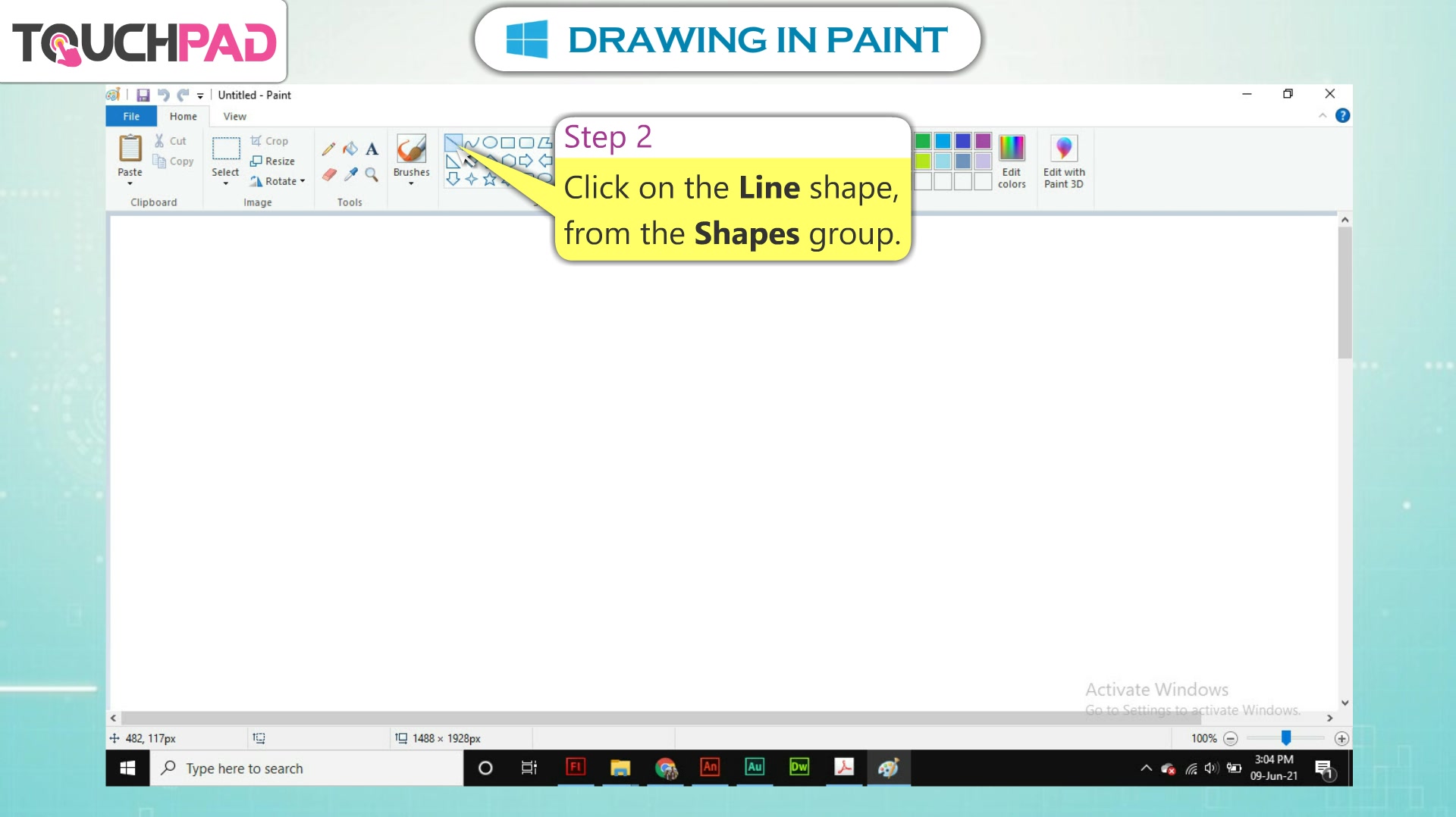Select the Down arrow shape
Viewport: 1456px width, 817px height.
[x=453, y=179]
